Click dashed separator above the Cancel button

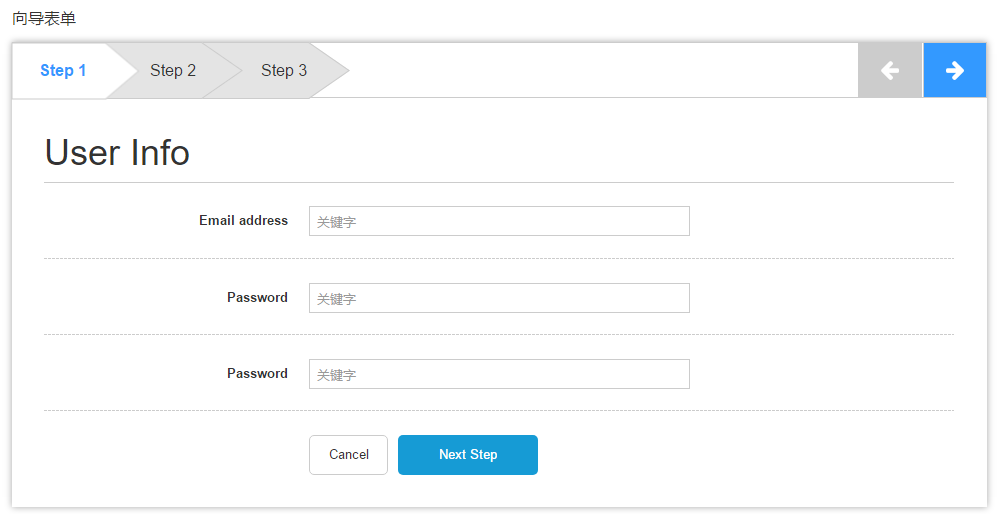pyautogui.click(x=498, y=411)
